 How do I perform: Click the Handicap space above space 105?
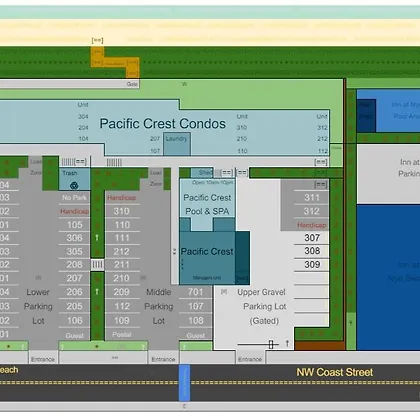point(74,211)
